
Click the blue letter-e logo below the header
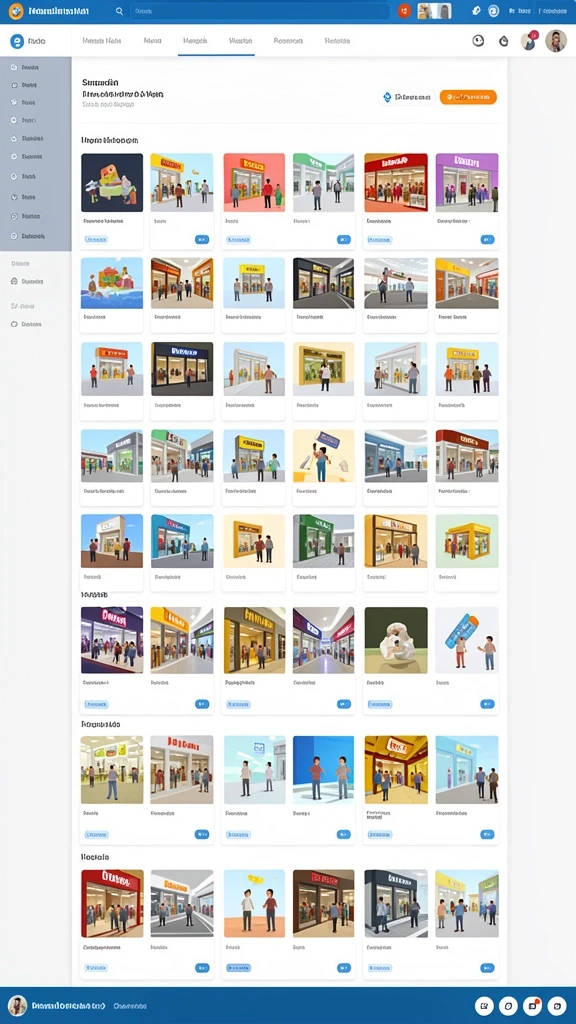tap(17, 41)
